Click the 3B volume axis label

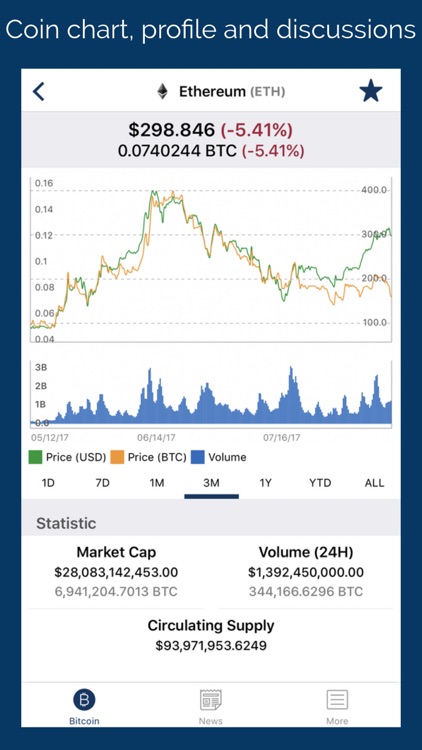[41, 368]
